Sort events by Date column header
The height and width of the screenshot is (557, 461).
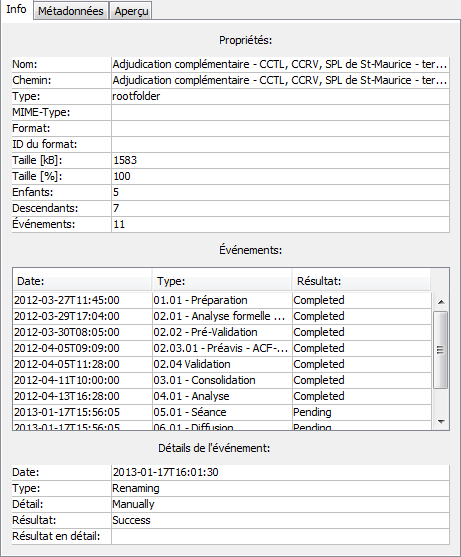tap(82, 281)
